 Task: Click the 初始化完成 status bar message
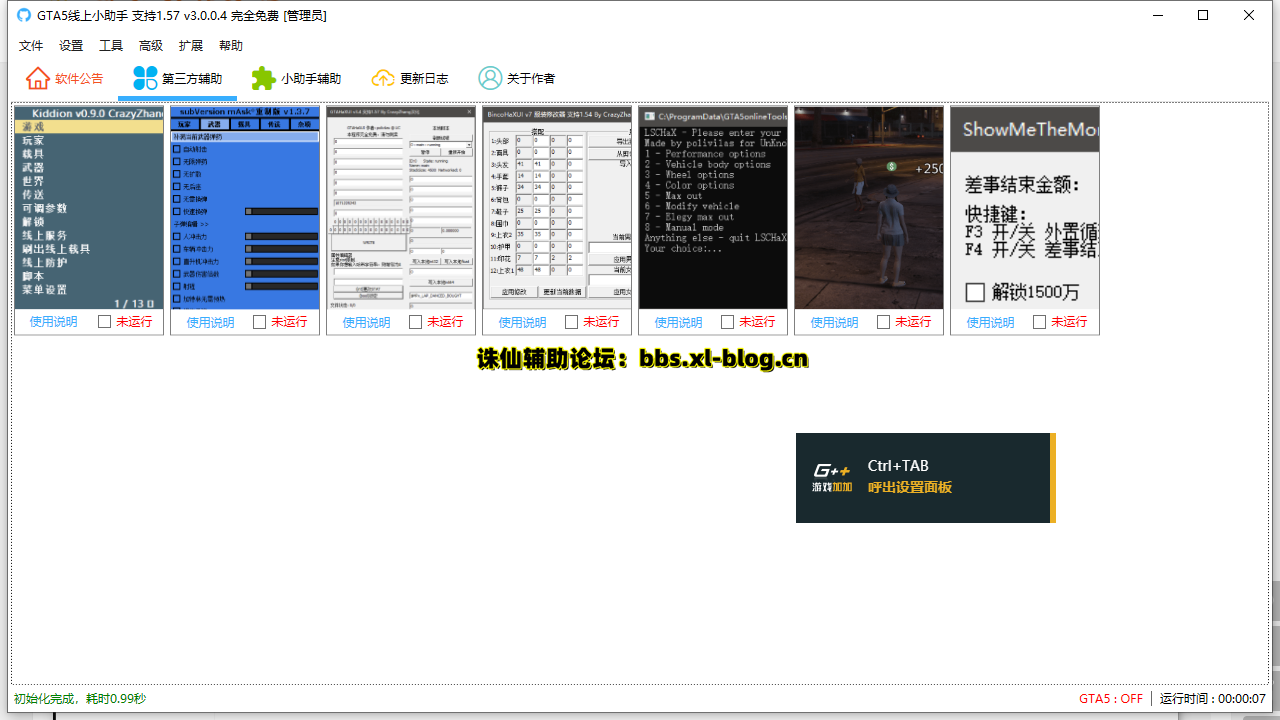[80, 699]
